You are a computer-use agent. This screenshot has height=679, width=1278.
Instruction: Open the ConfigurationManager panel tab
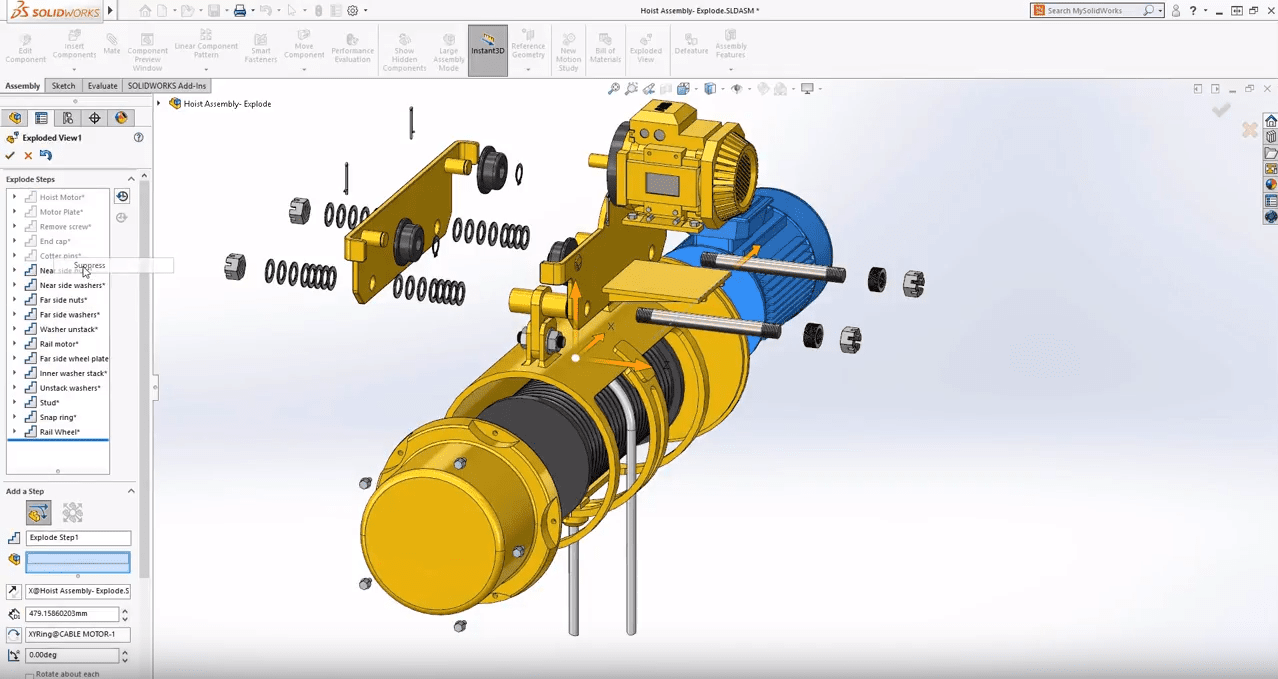coord(68,118)
